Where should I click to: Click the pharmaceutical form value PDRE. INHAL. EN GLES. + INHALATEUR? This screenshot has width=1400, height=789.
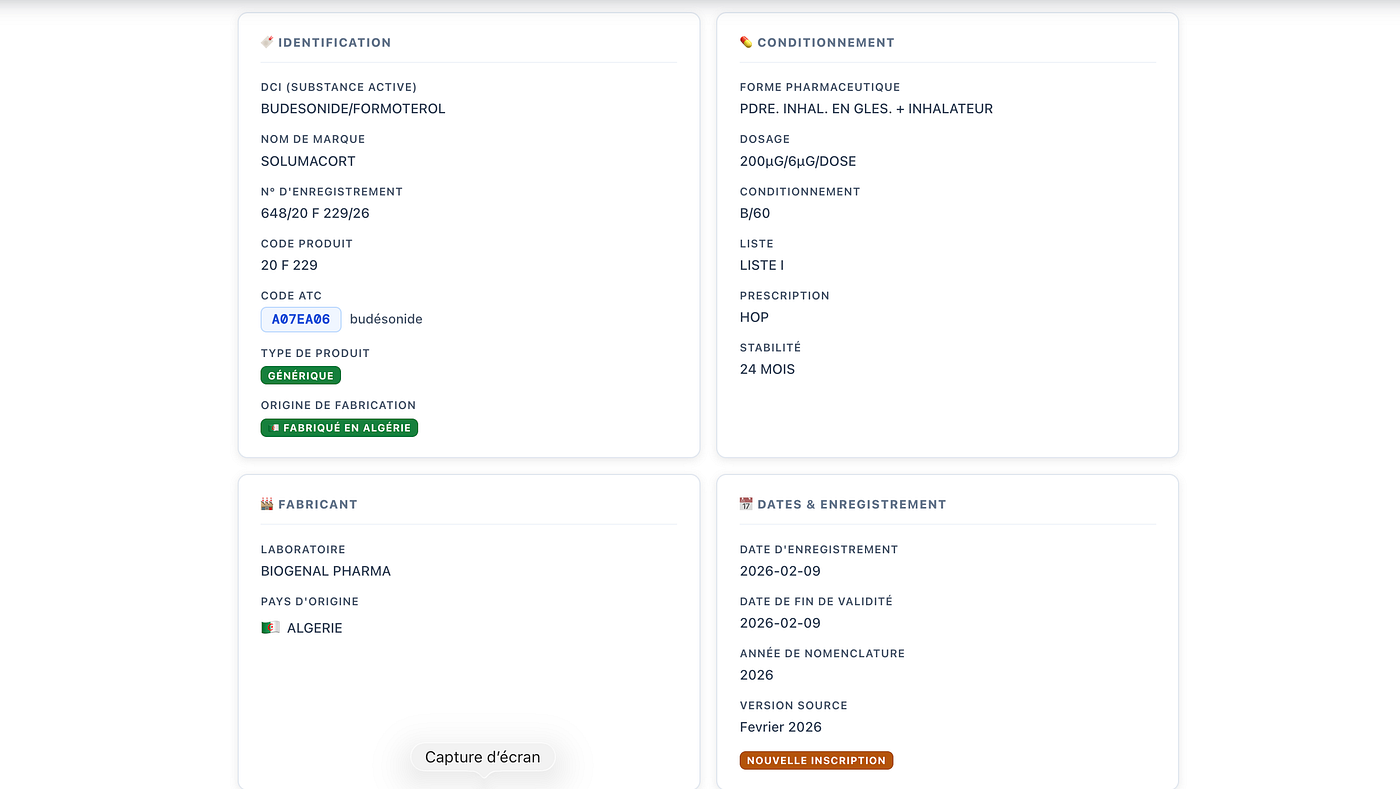pos(866,109)
